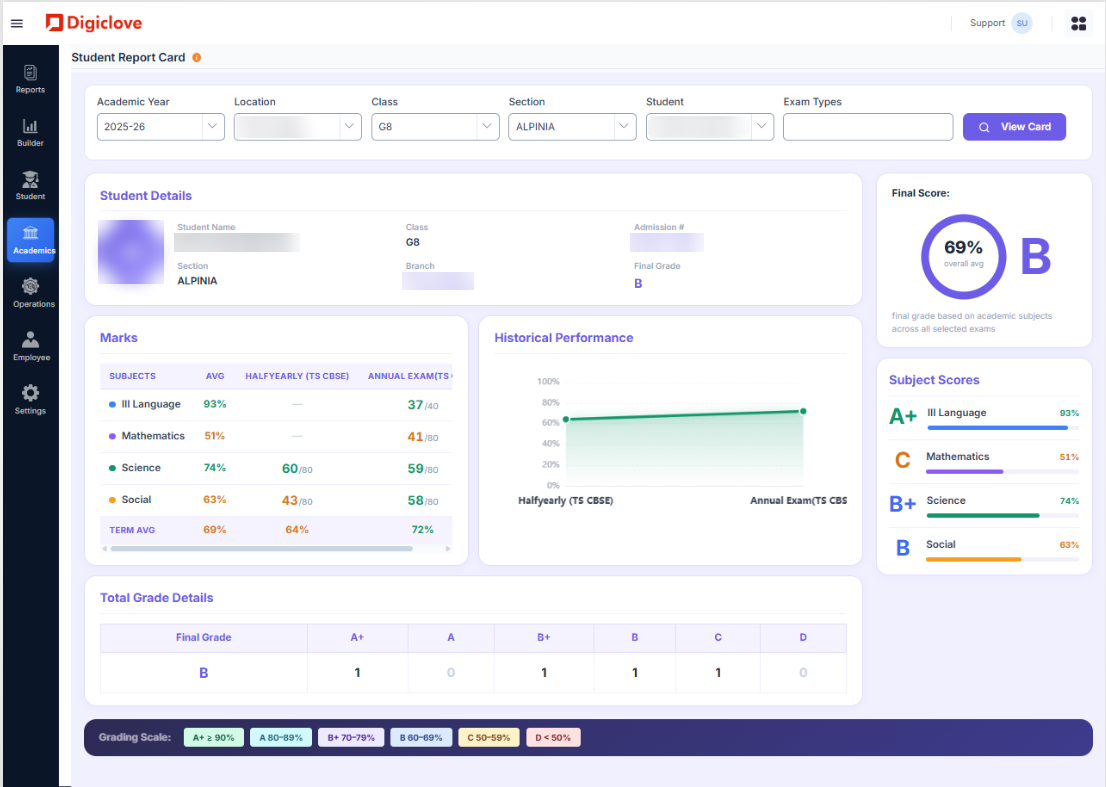Click the Science row in Marks table
This screenshot has width=1106, height=787.
276,468
